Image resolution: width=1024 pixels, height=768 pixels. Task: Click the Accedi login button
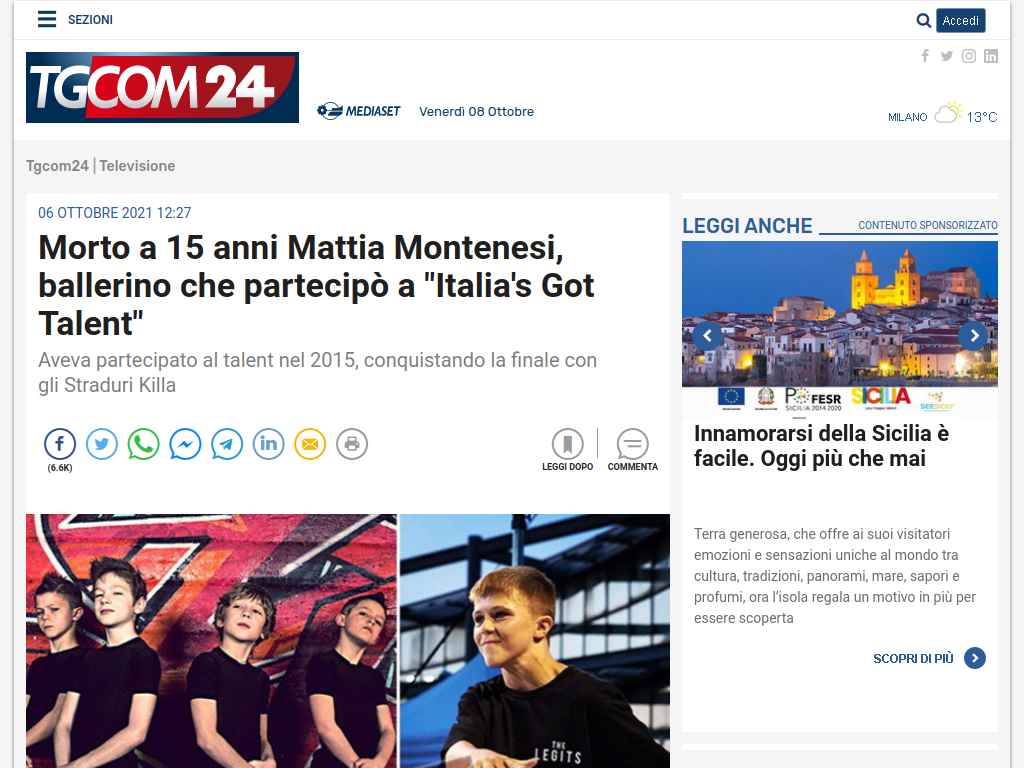[961, 21]
